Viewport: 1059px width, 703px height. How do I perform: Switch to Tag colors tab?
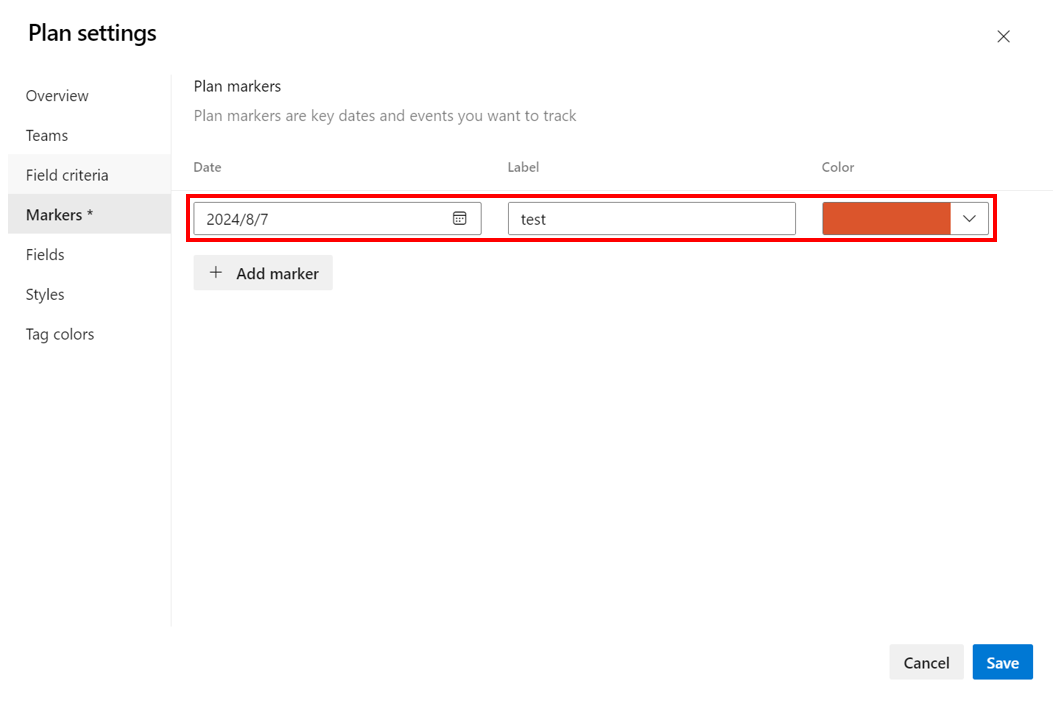click(x=89, y=334)
